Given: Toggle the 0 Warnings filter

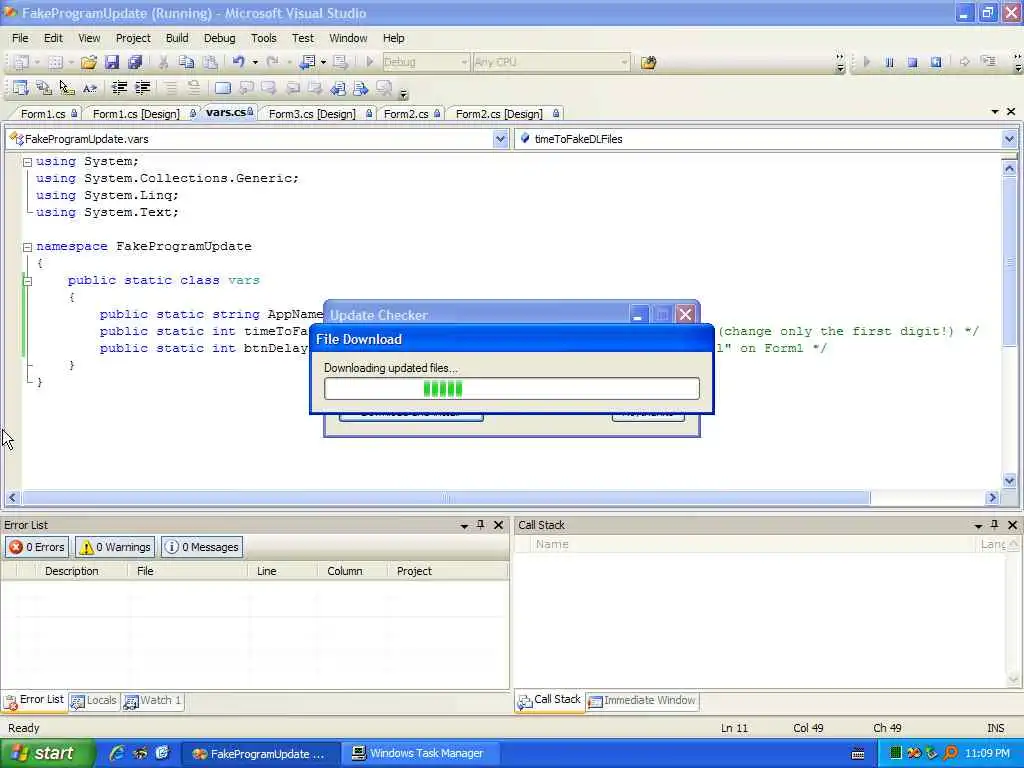Looking at the screenshot, I should 115,547.
